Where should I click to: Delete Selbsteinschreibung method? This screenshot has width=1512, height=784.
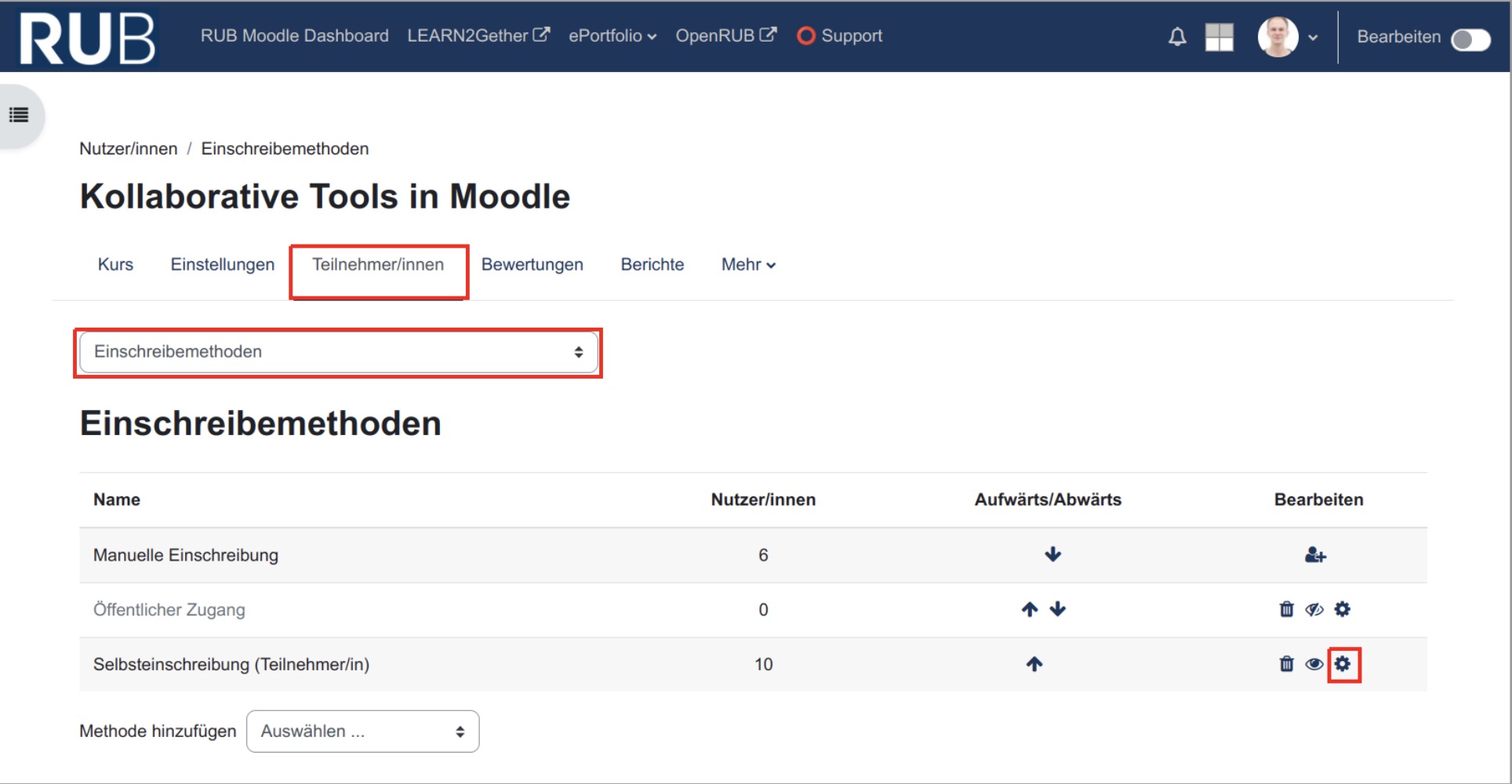click(1286, 664)
